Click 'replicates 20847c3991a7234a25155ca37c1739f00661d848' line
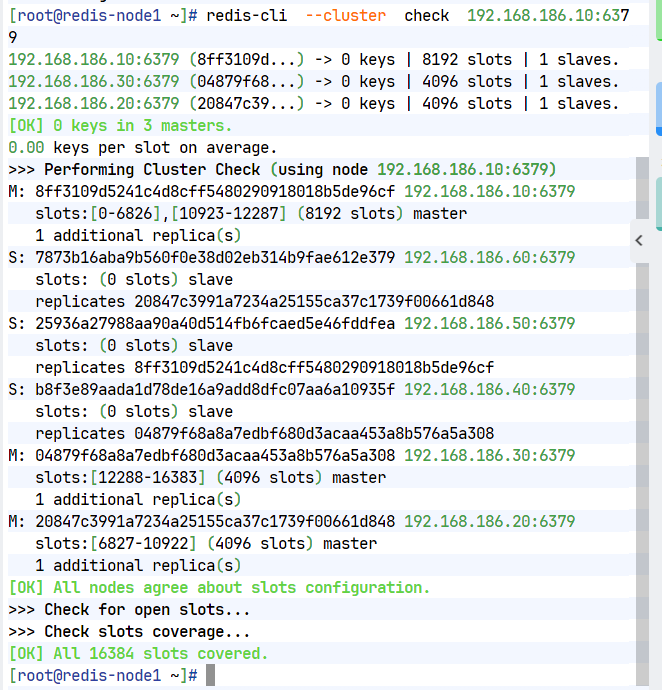 pos(265,302)
